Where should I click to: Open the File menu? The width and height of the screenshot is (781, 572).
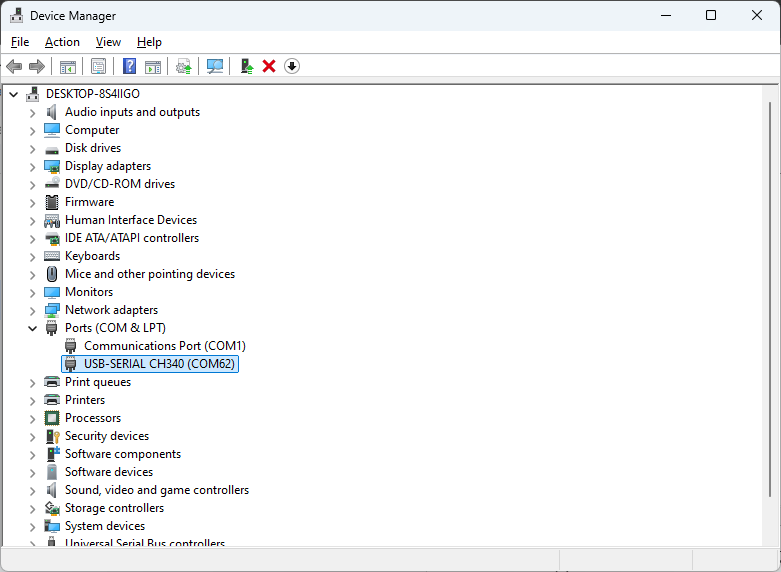pyautogui.click(x=20, y=42)
